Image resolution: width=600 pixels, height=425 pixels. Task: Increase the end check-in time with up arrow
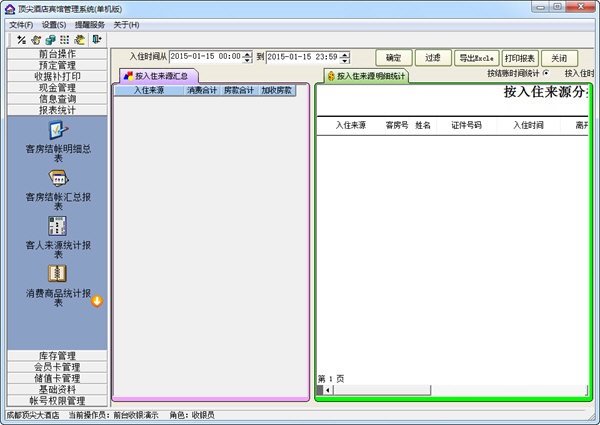click(345, 54)
